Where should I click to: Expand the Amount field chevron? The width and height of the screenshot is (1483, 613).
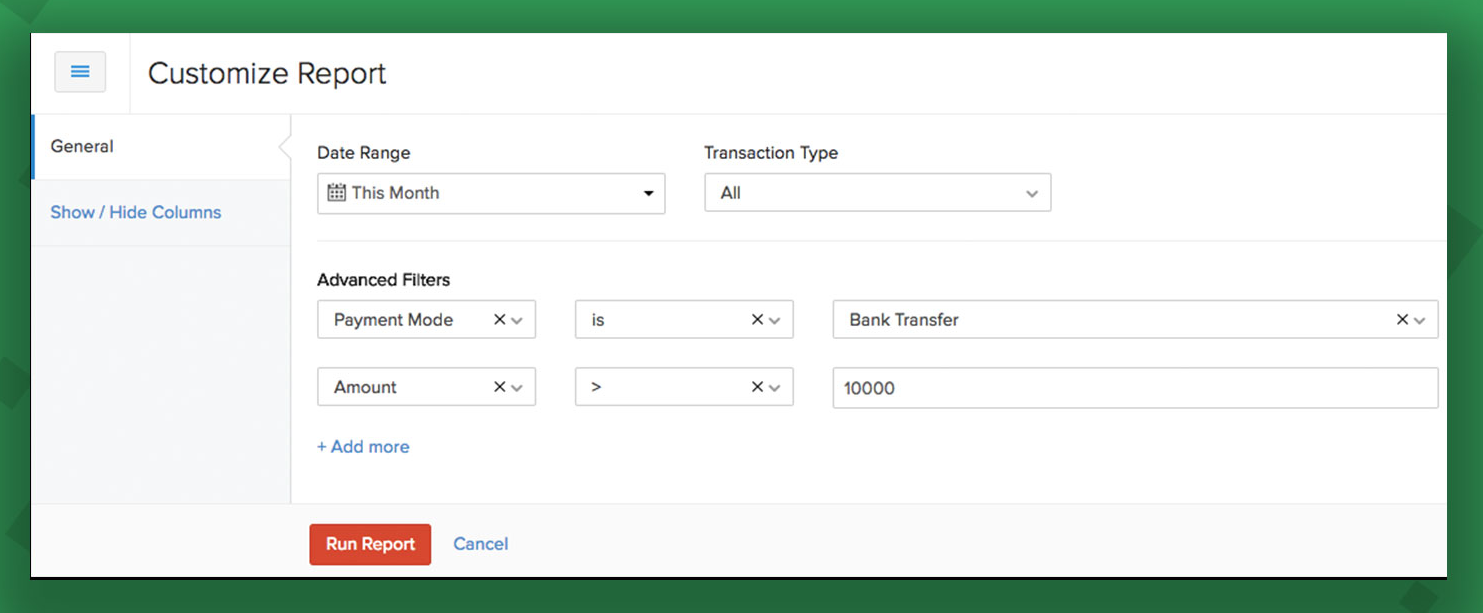pyautogui.click(x=517, y=388)
